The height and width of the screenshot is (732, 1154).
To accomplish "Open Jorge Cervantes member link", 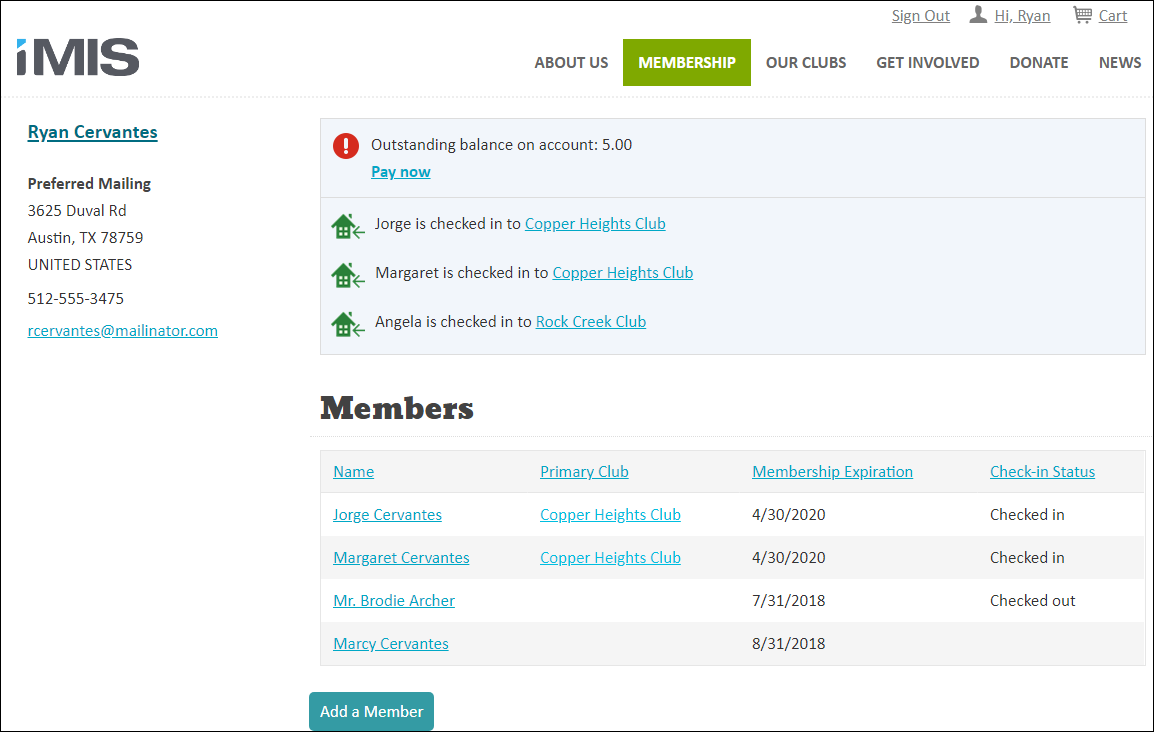I will [x=387, y=515].
